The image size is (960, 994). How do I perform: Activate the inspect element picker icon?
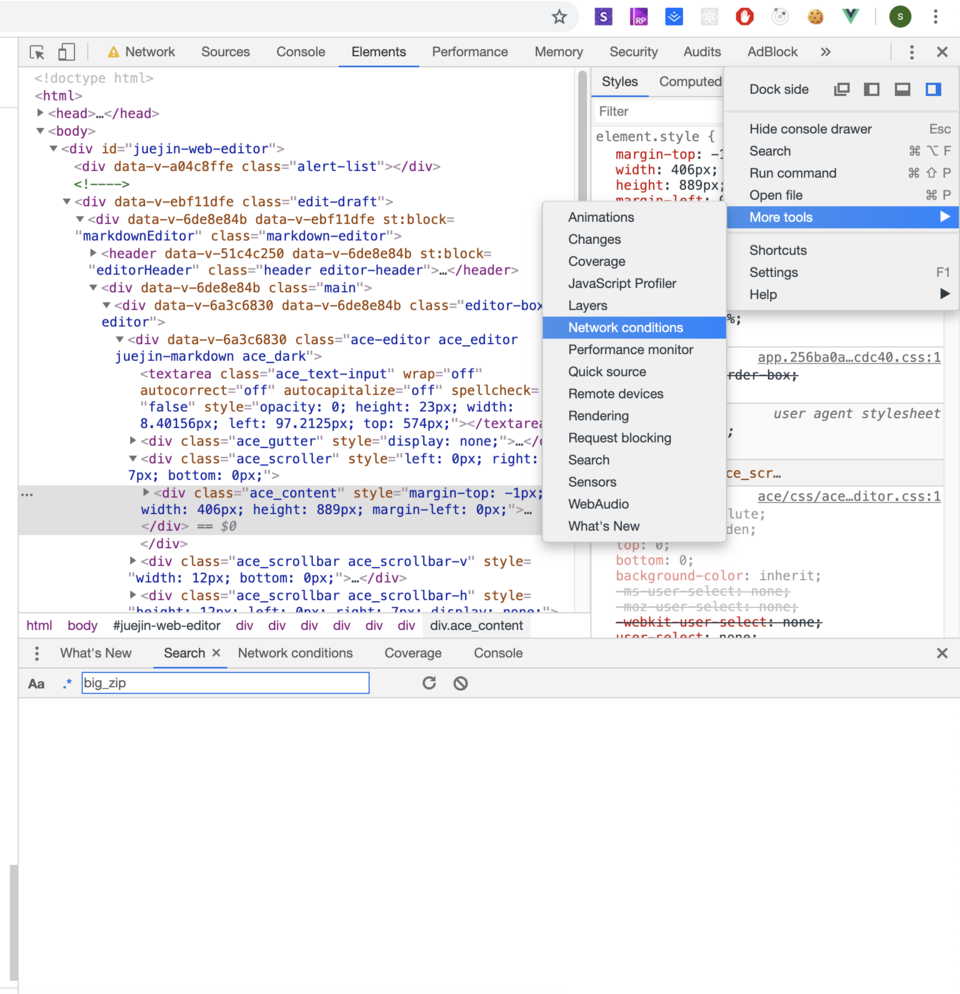point(37,52)
